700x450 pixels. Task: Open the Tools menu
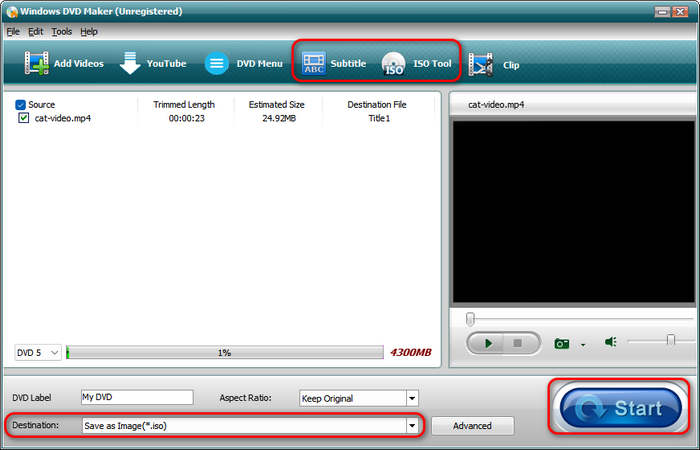[61, 32]
